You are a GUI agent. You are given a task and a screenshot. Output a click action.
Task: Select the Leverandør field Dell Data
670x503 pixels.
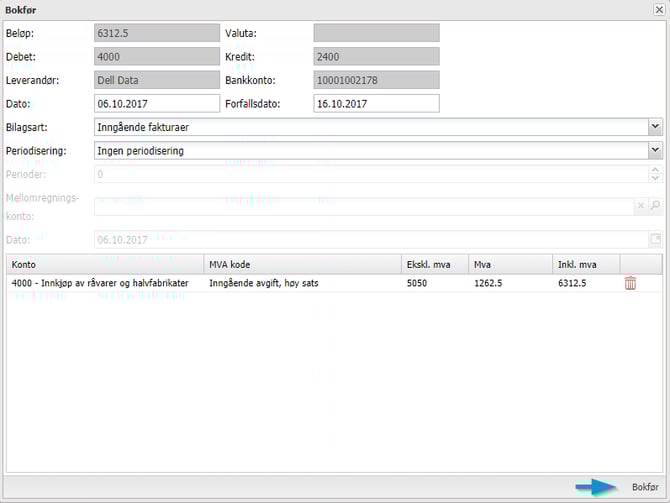click(156, 80)
